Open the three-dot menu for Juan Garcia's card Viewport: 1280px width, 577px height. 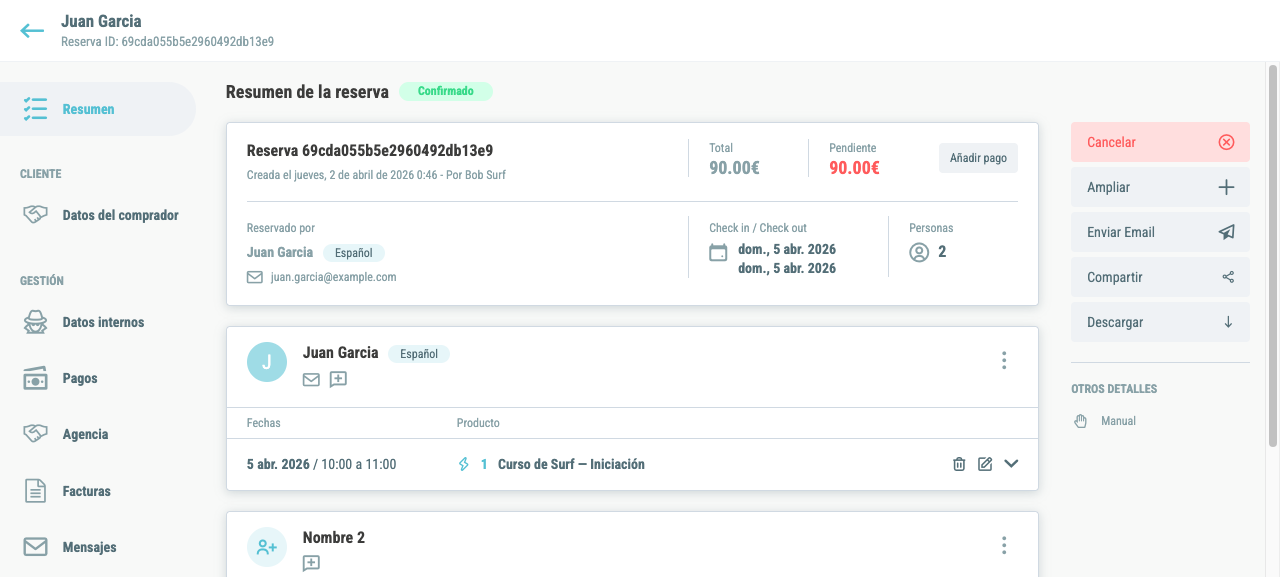tap(1004, 361)
